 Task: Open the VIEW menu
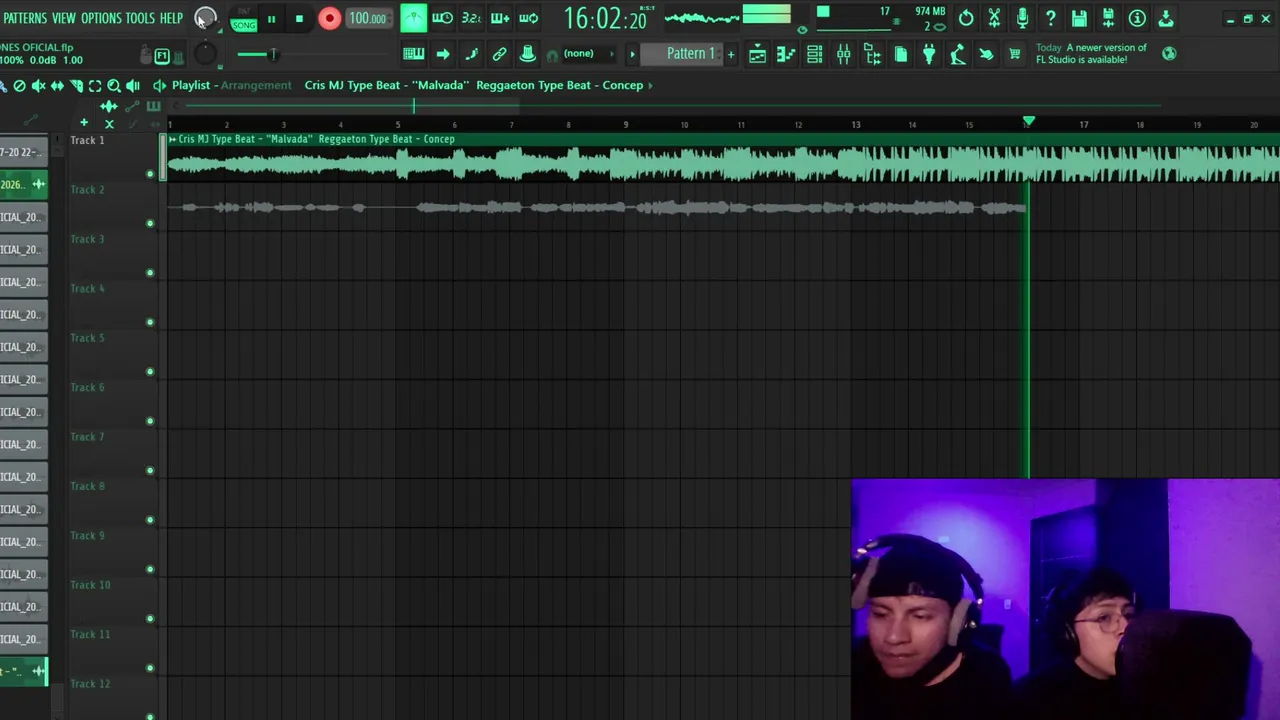[x=64, y=18]
